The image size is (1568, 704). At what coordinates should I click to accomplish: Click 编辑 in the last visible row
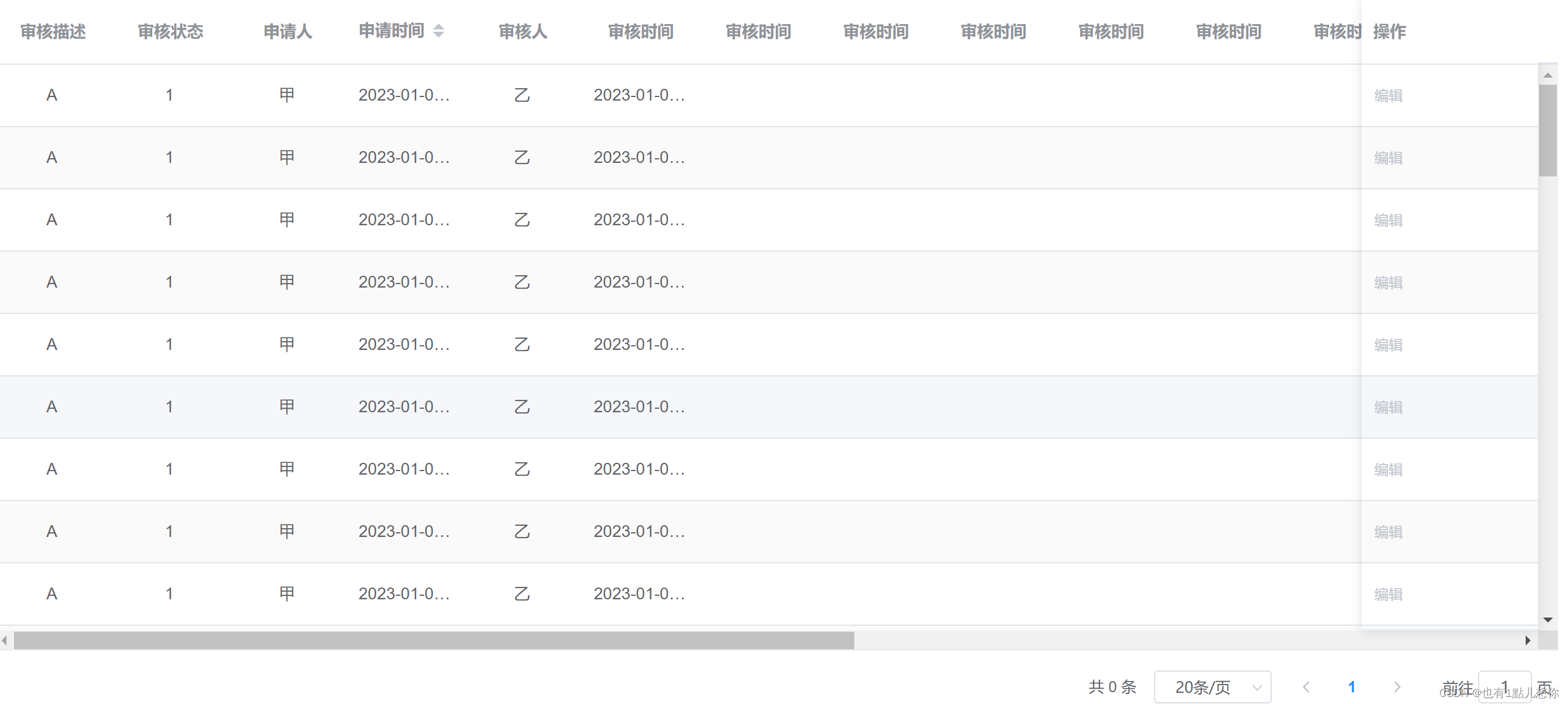pos(1388,594)
